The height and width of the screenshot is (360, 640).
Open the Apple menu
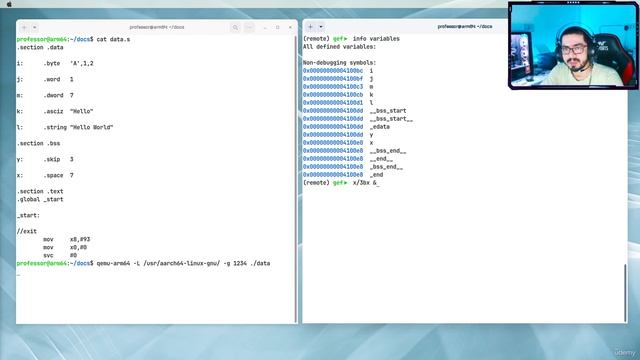9,4
